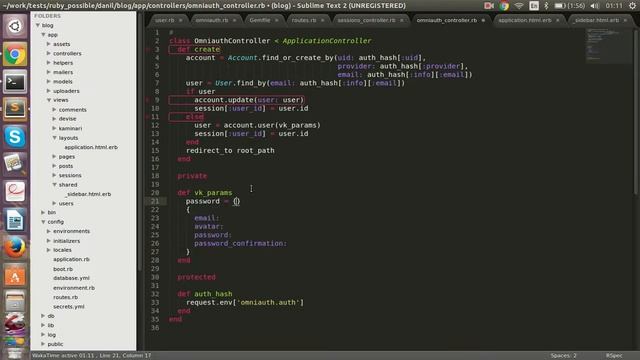This screenshot has height=360, width=640.
Task: Close the routes.rb tab
Action: (322, 20)
